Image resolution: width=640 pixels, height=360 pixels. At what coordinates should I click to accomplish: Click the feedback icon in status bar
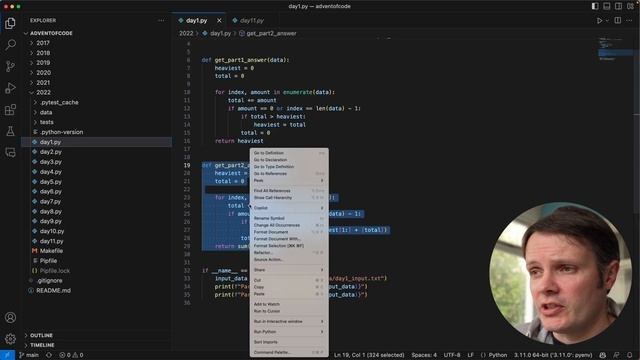616,355
